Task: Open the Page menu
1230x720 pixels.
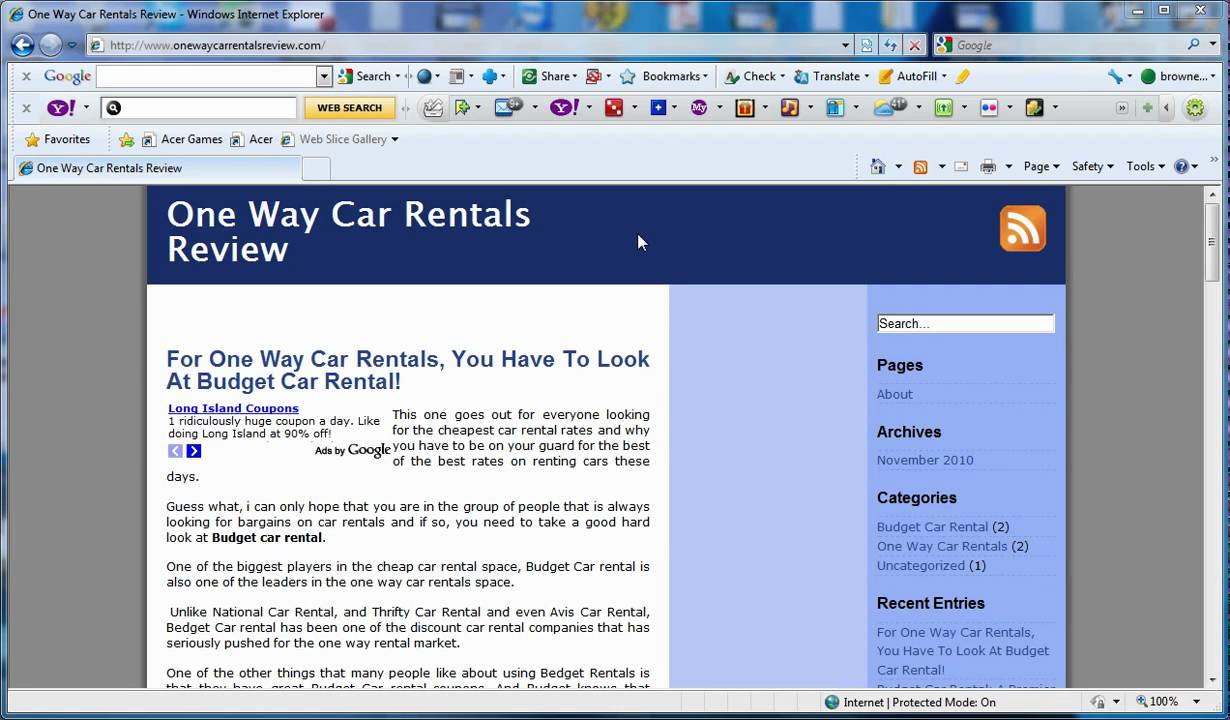Action: point(1041,166)
